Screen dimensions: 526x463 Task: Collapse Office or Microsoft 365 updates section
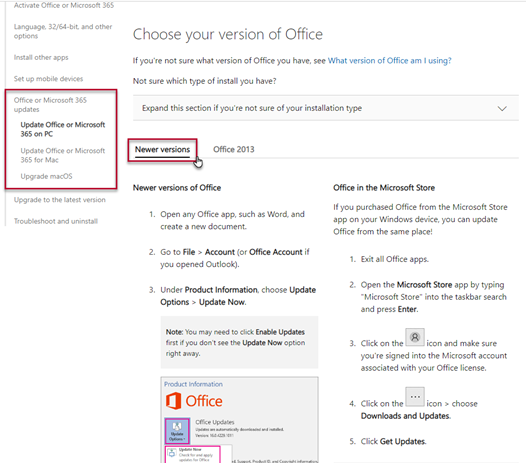pyautogui.click(x=50, y=105)
